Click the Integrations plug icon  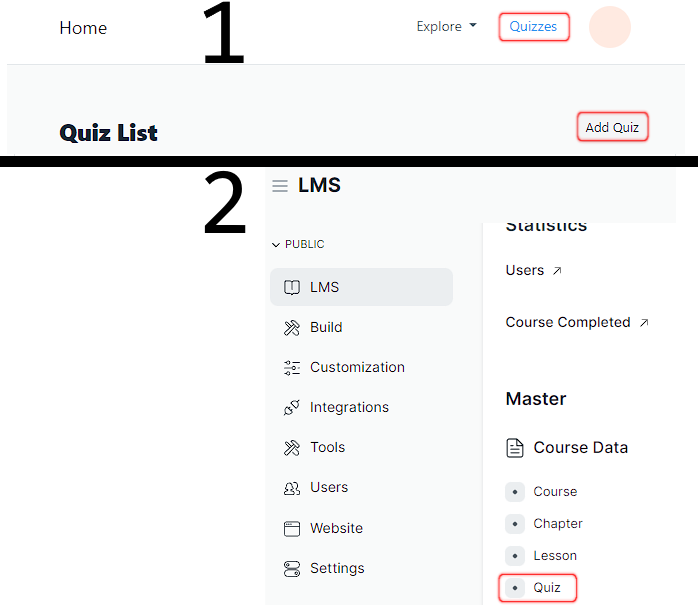(x=292, y=407)
